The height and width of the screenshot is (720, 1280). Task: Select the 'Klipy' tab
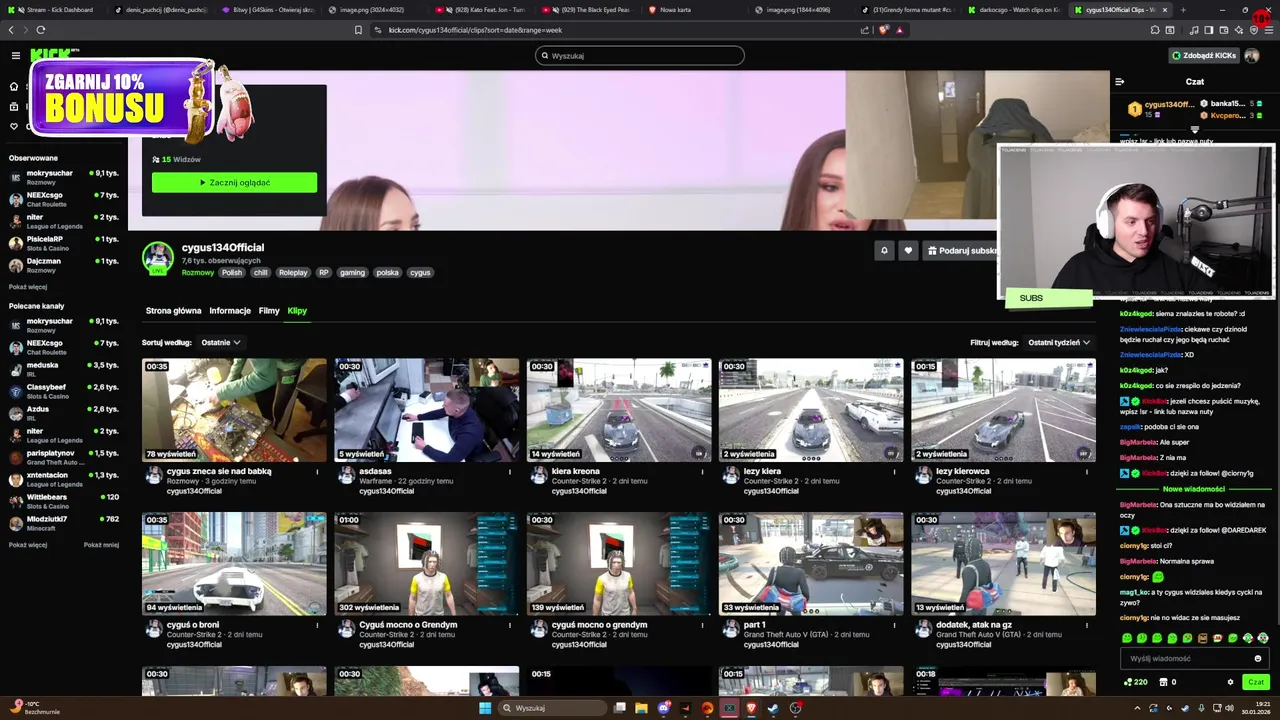297,311
